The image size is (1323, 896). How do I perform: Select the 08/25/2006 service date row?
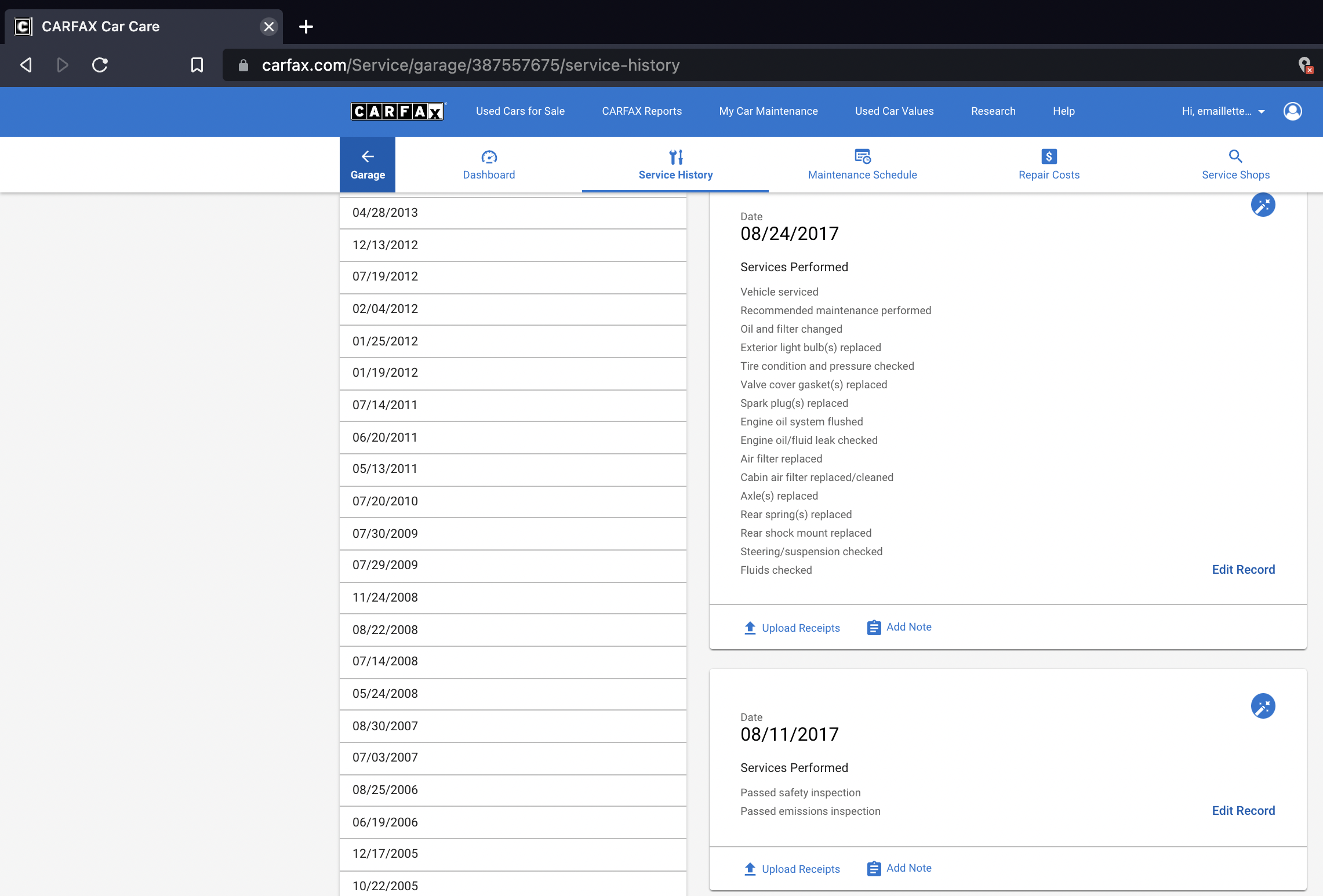[513, 790]
